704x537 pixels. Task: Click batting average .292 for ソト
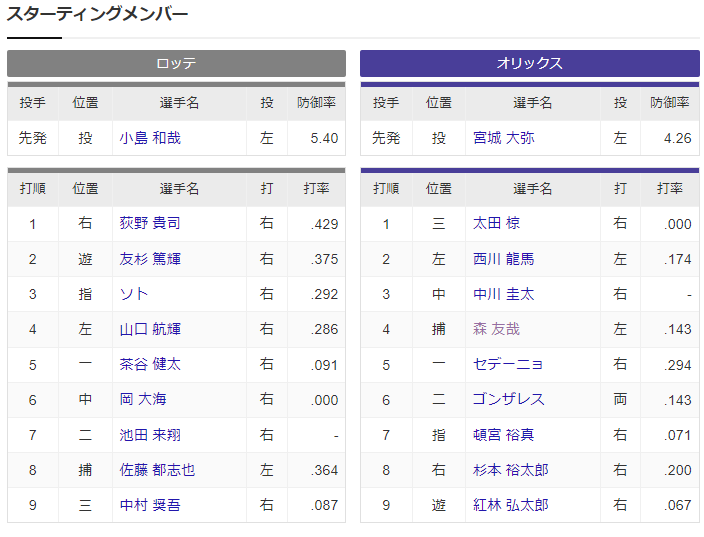coord(324,295)
